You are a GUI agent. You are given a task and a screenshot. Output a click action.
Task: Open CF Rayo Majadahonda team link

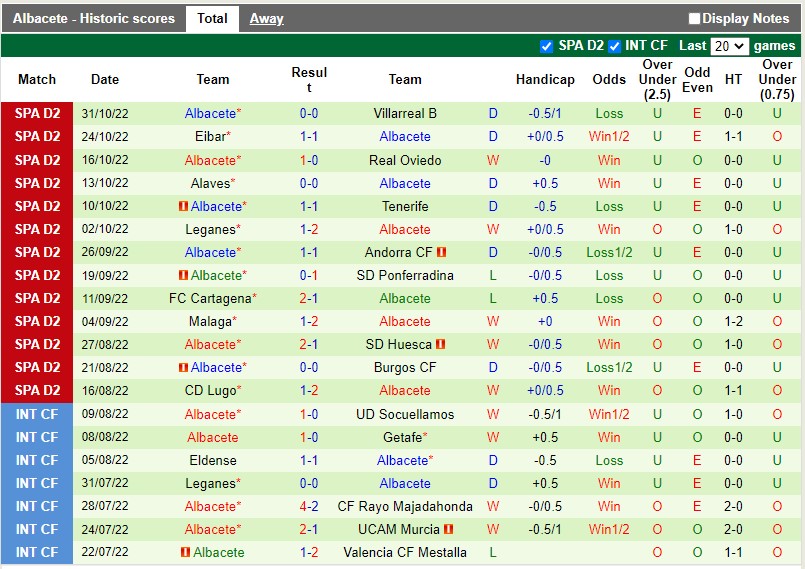[405, 506]
